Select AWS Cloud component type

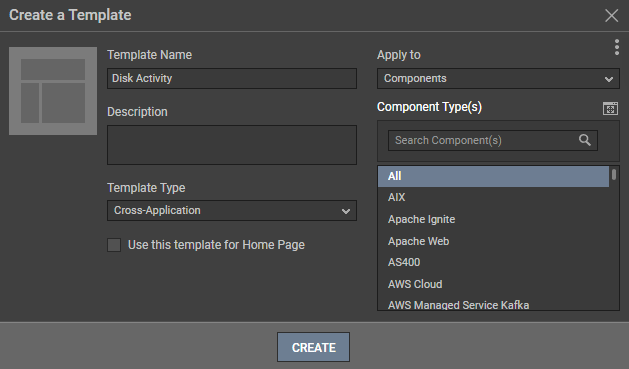tap(493, 284)
